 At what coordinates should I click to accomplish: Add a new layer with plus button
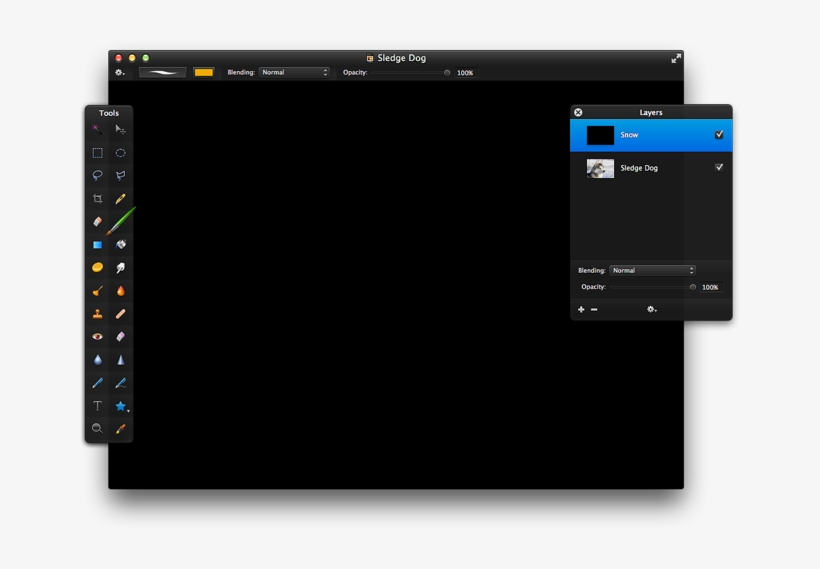[x=581, y=309]
